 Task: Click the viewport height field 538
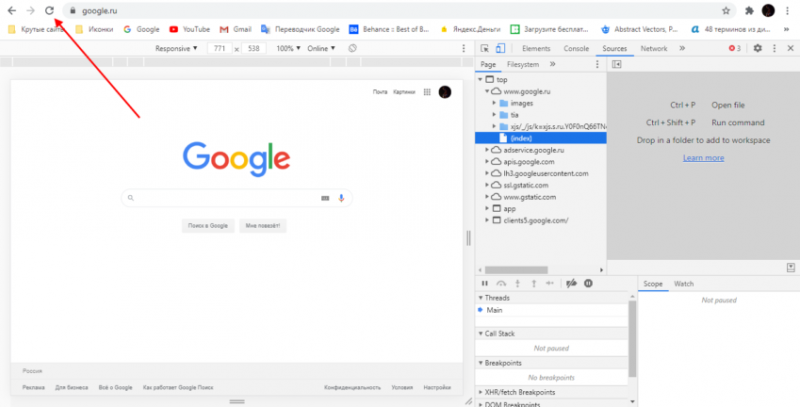click(x=254, y=48)
